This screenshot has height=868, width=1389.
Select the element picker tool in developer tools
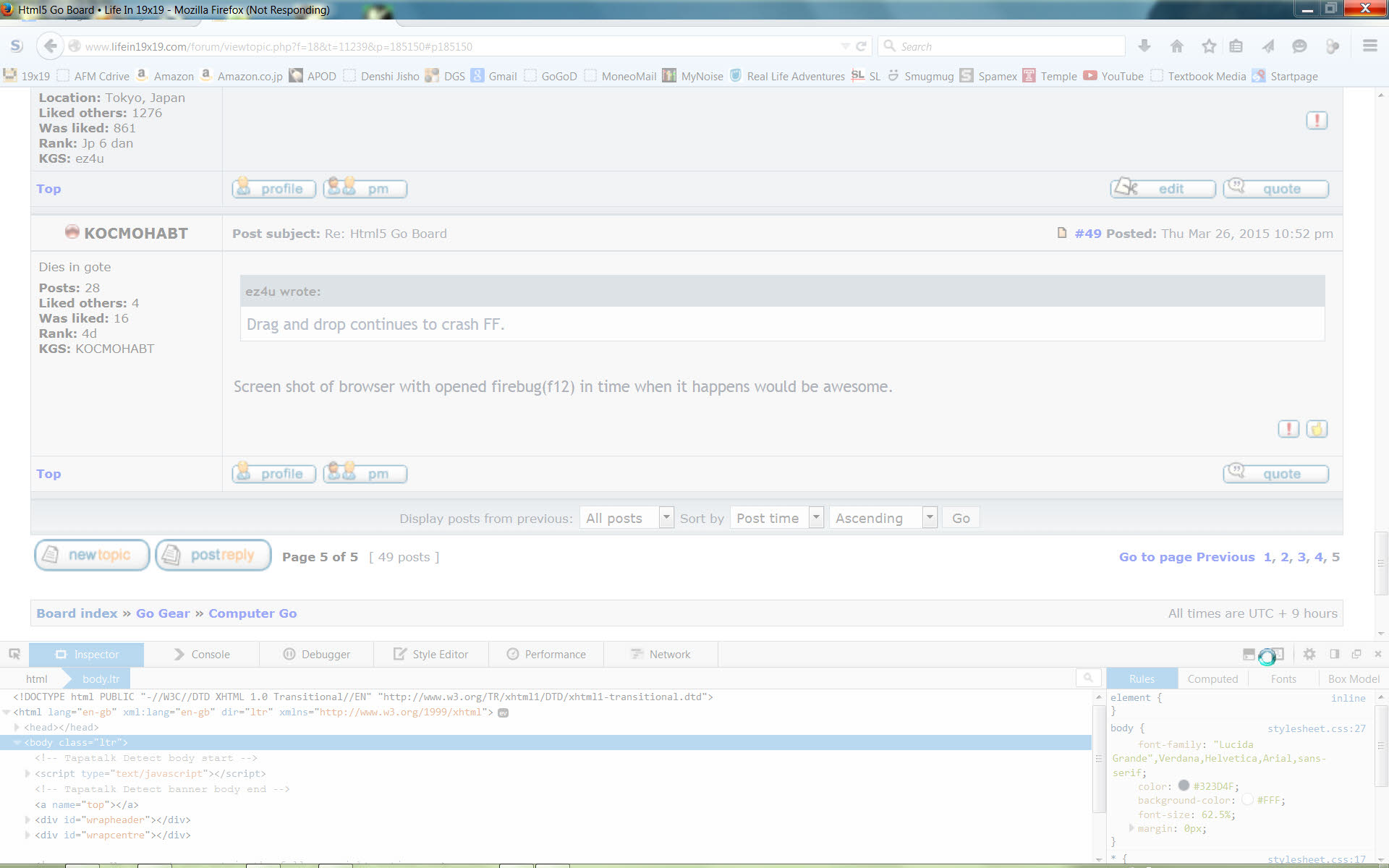click(x=14, y=654)
